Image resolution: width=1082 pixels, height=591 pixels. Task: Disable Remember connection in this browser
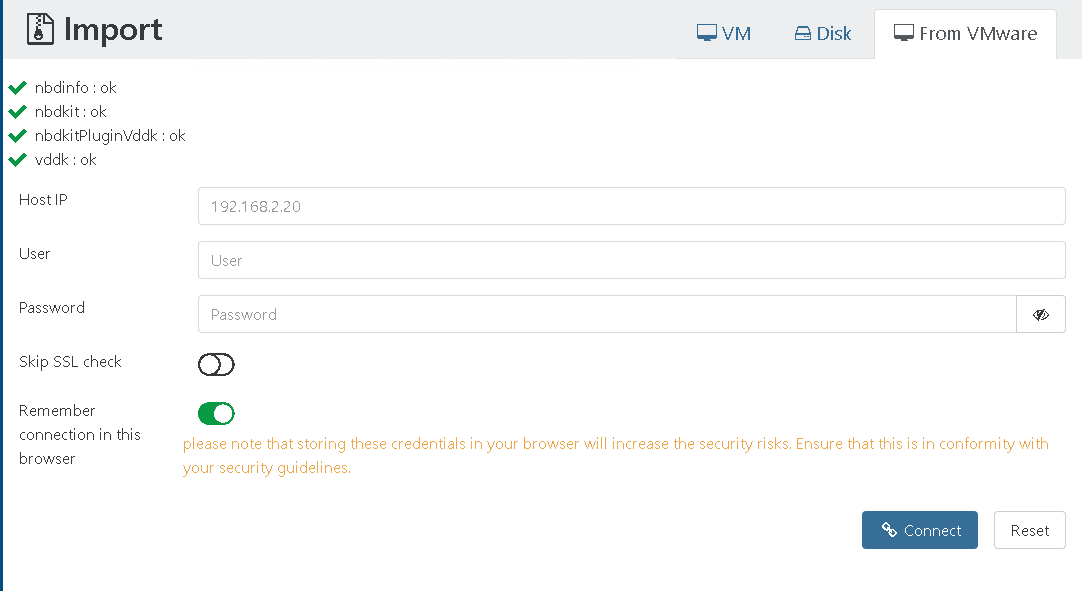[x=216, y=413]
